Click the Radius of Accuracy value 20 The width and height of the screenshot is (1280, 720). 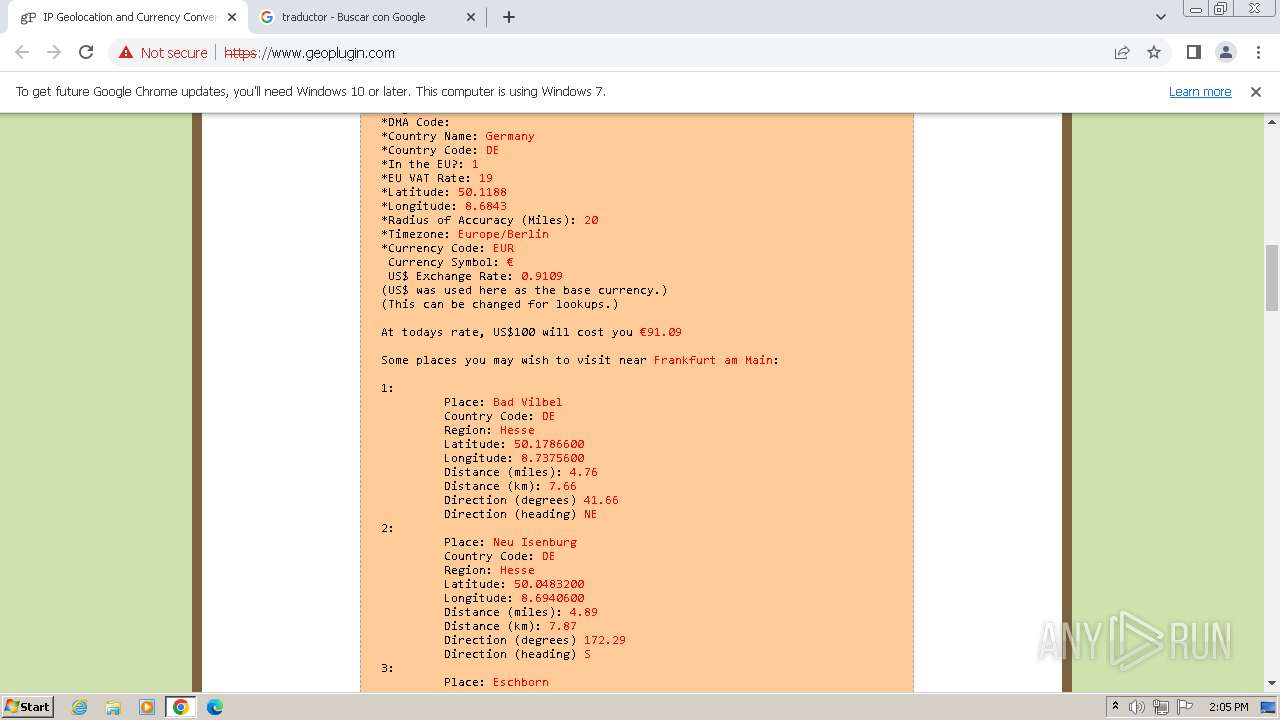coord(591,220)
